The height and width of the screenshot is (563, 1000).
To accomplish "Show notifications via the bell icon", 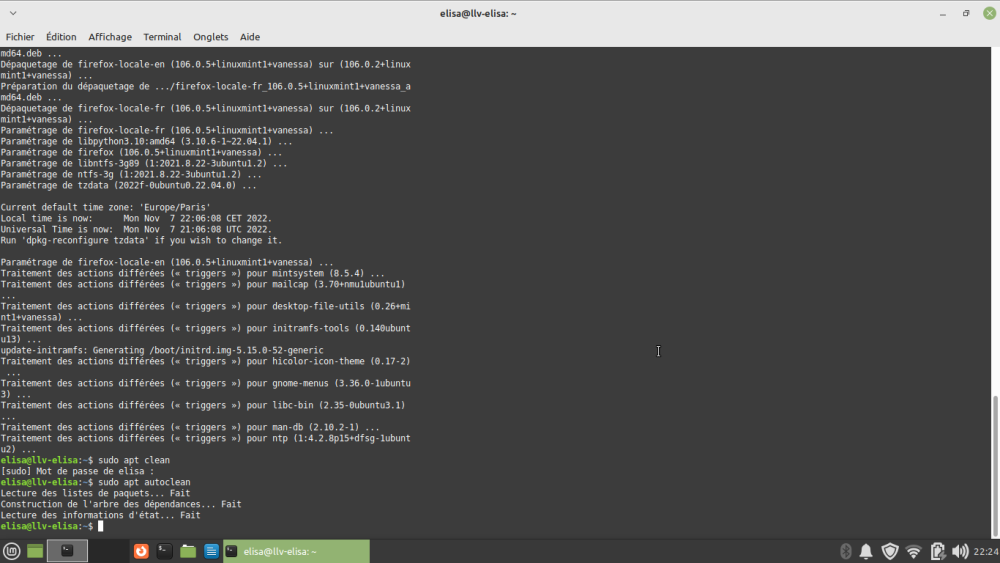I will pos(866,551).
